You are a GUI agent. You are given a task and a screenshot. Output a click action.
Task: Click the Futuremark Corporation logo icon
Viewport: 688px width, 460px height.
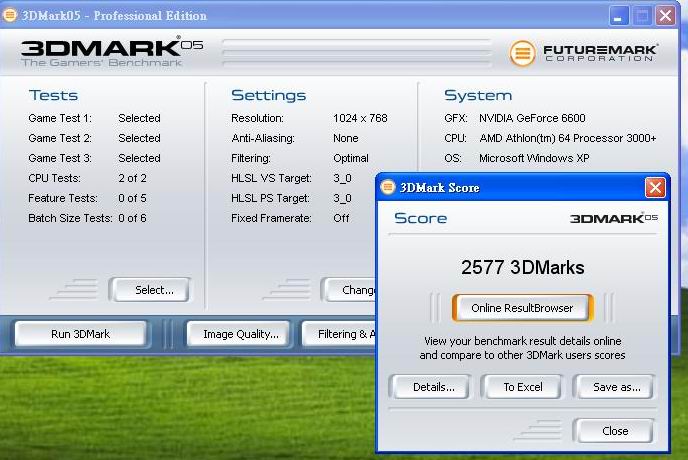tap(522, 53)
